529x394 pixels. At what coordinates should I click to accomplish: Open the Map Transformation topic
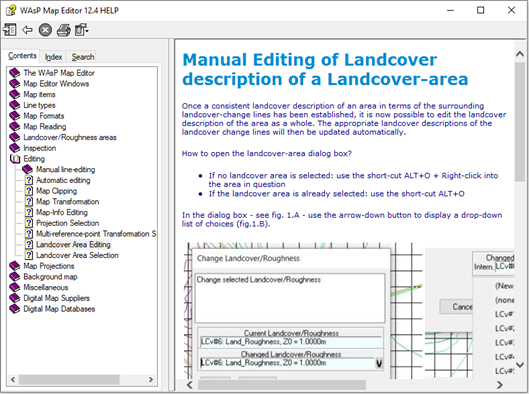click(67, 202)
